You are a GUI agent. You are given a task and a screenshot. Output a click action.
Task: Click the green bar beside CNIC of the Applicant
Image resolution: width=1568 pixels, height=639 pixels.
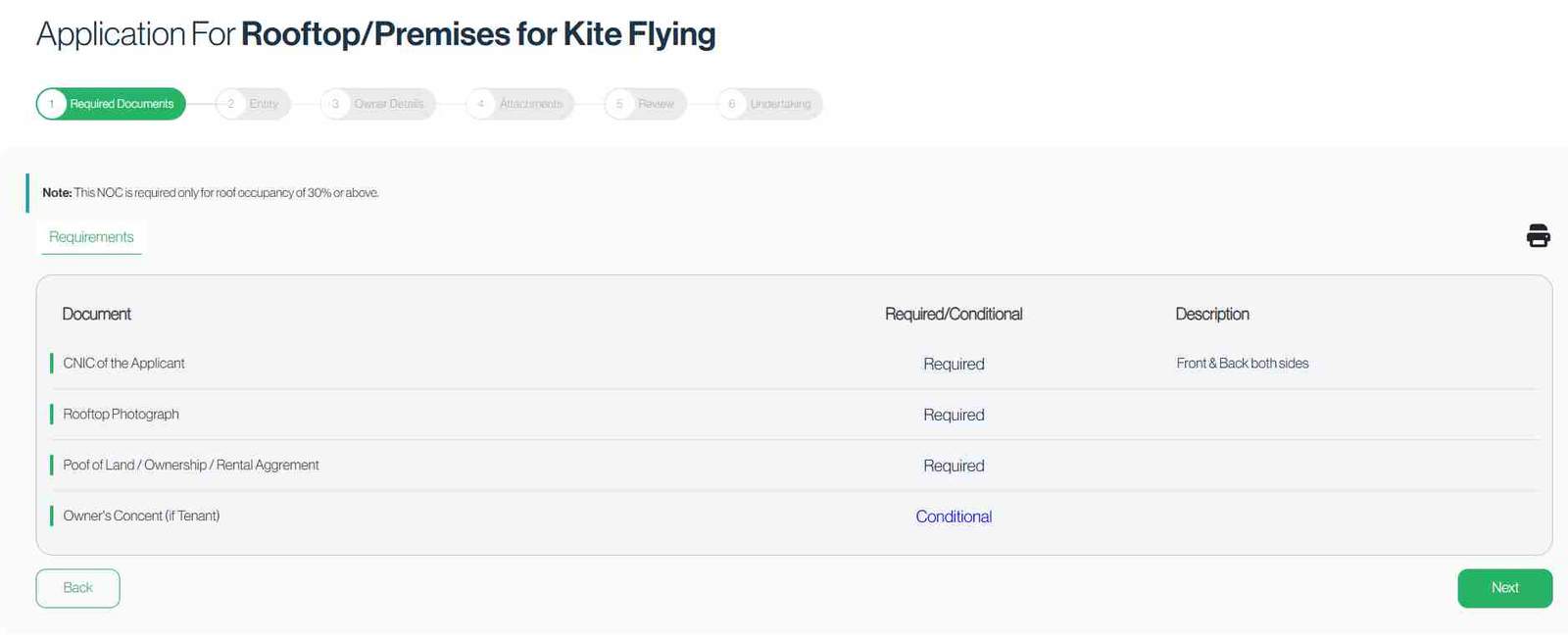coord(54,363)
